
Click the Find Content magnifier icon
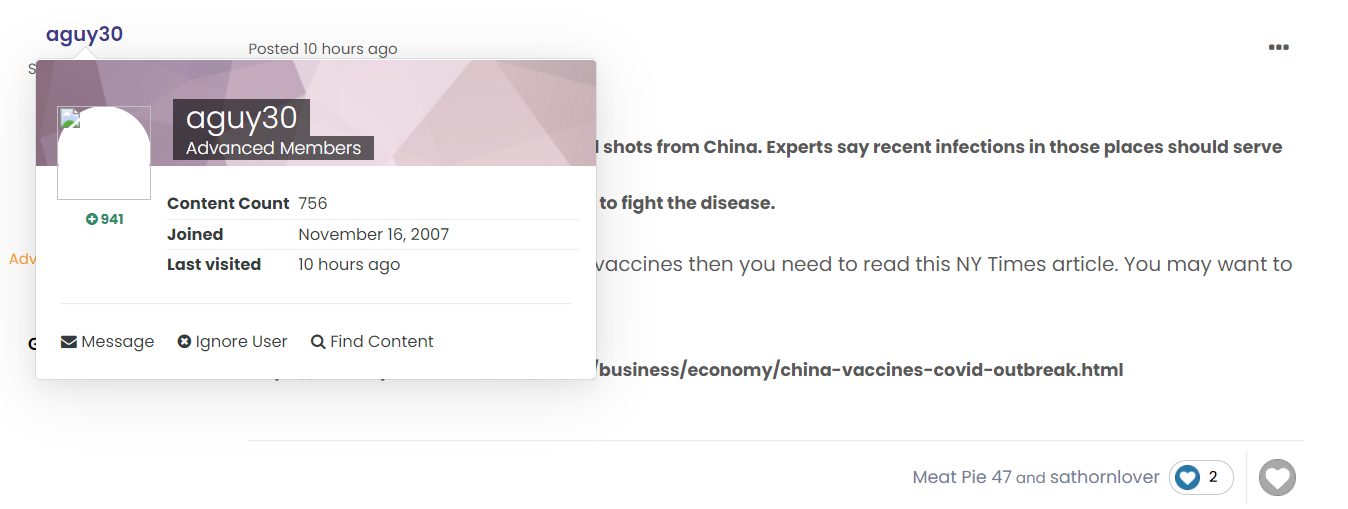pyautogui.click(x=318, y=342)
